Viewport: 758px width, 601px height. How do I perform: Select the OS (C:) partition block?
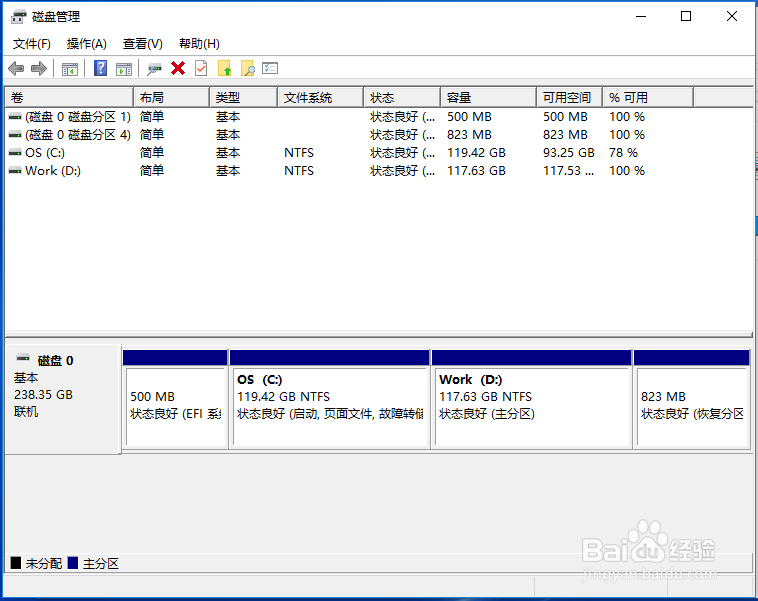pos(330,400)
